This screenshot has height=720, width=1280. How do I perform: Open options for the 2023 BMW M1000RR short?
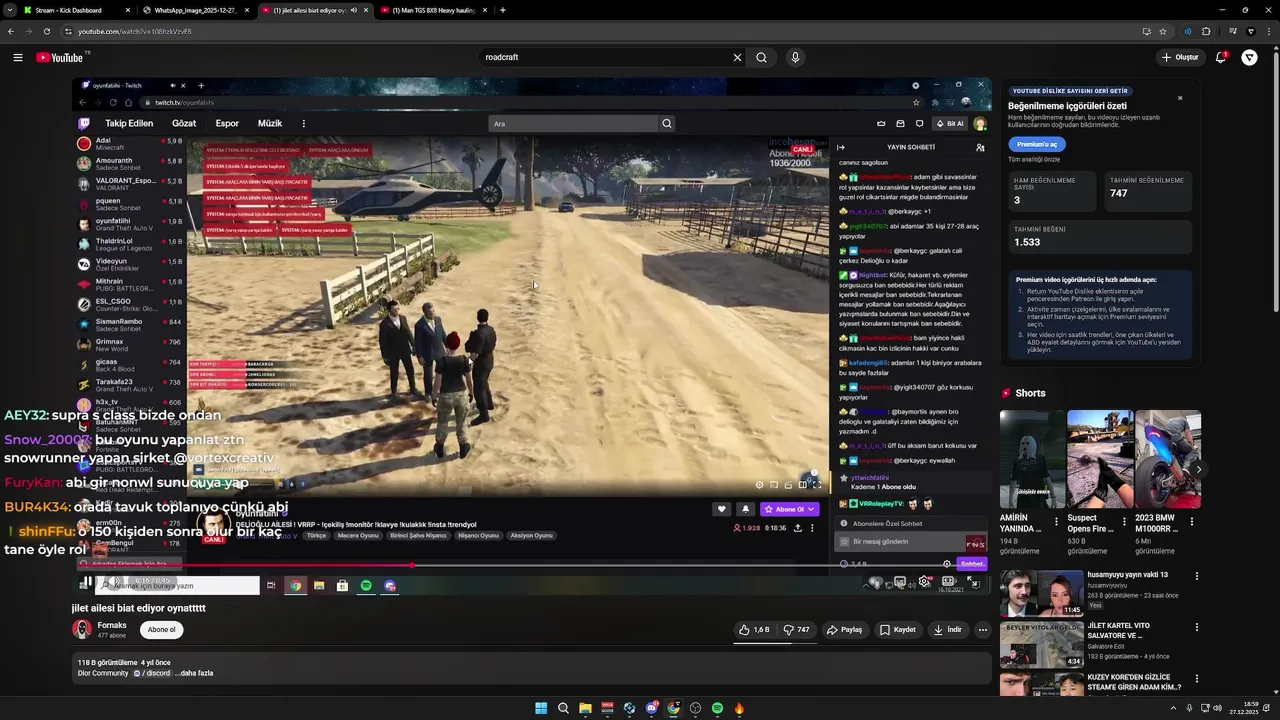pyautogui.click(x=1191, y=521)
